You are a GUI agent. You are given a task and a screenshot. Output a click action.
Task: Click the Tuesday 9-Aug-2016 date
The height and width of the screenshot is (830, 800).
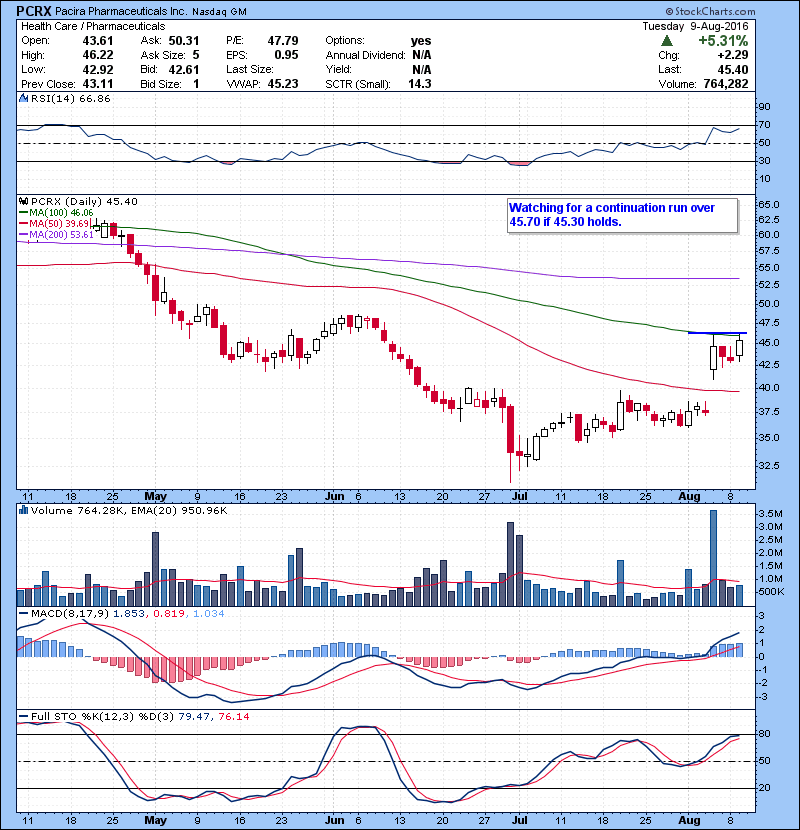tap(696, 26)
